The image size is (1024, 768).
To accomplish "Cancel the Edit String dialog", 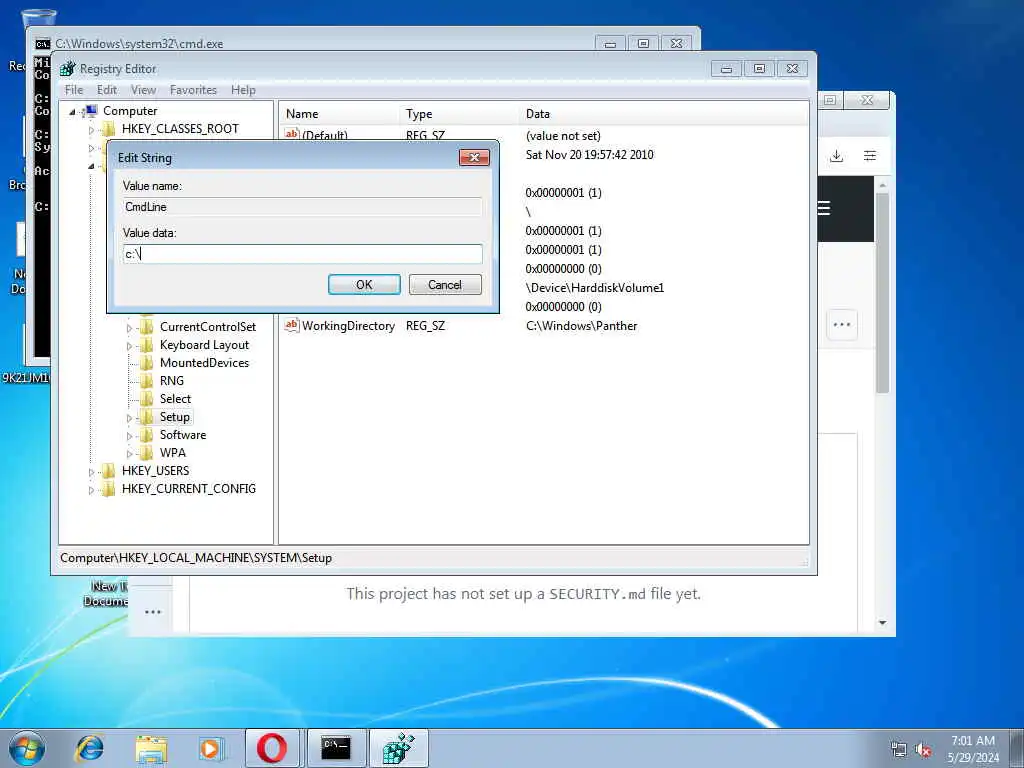I will point(445,285).
